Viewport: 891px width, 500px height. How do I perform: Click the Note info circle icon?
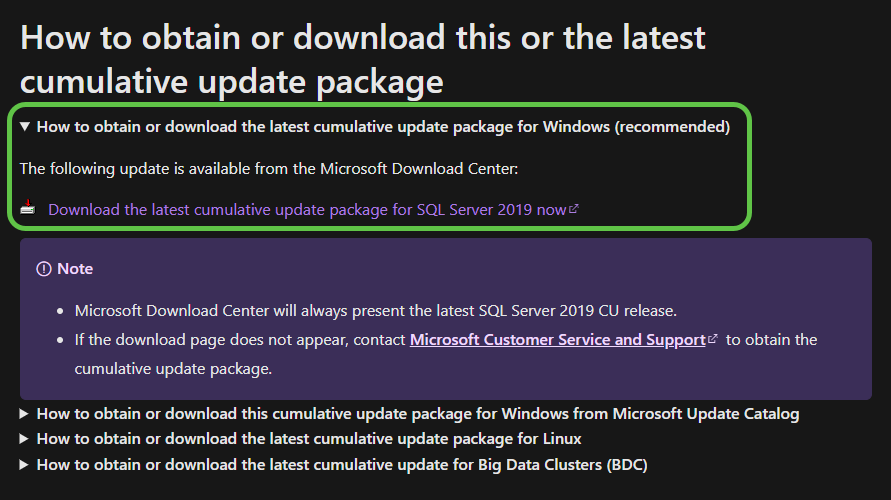click(x=44, y=269)
